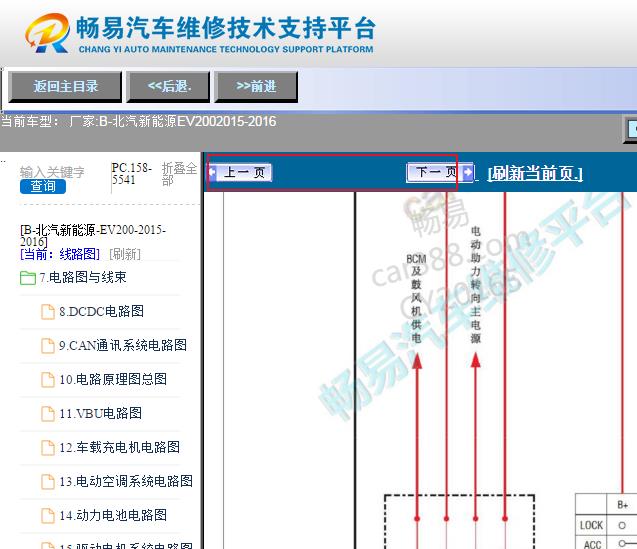Open 9.CAN通讯系统电路图

(123, 346)
